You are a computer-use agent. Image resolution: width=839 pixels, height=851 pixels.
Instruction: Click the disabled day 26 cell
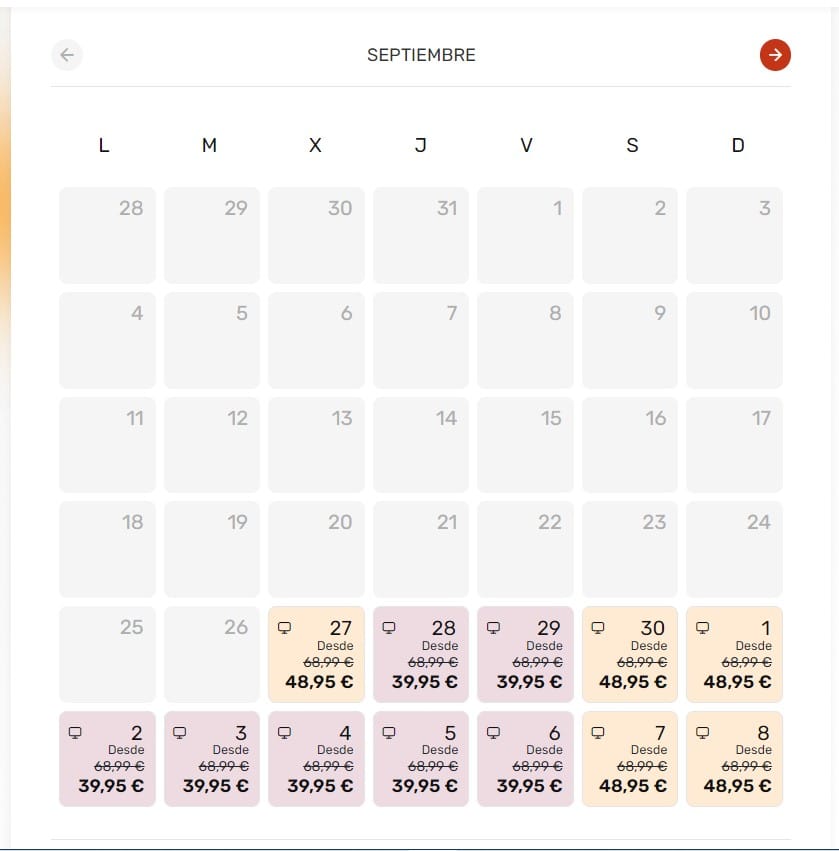click(212, 654)
